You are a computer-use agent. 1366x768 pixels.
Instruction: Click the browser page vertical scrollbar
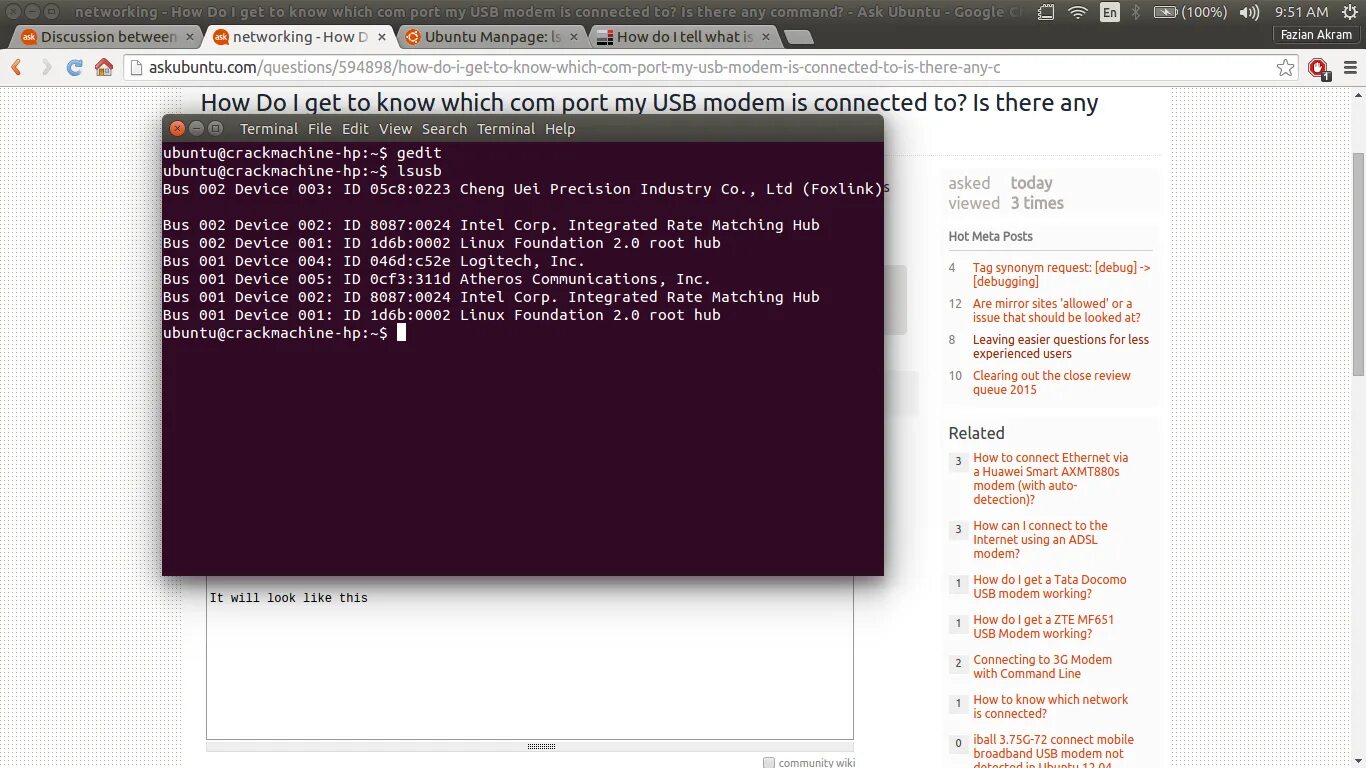tap(1358, 264)
